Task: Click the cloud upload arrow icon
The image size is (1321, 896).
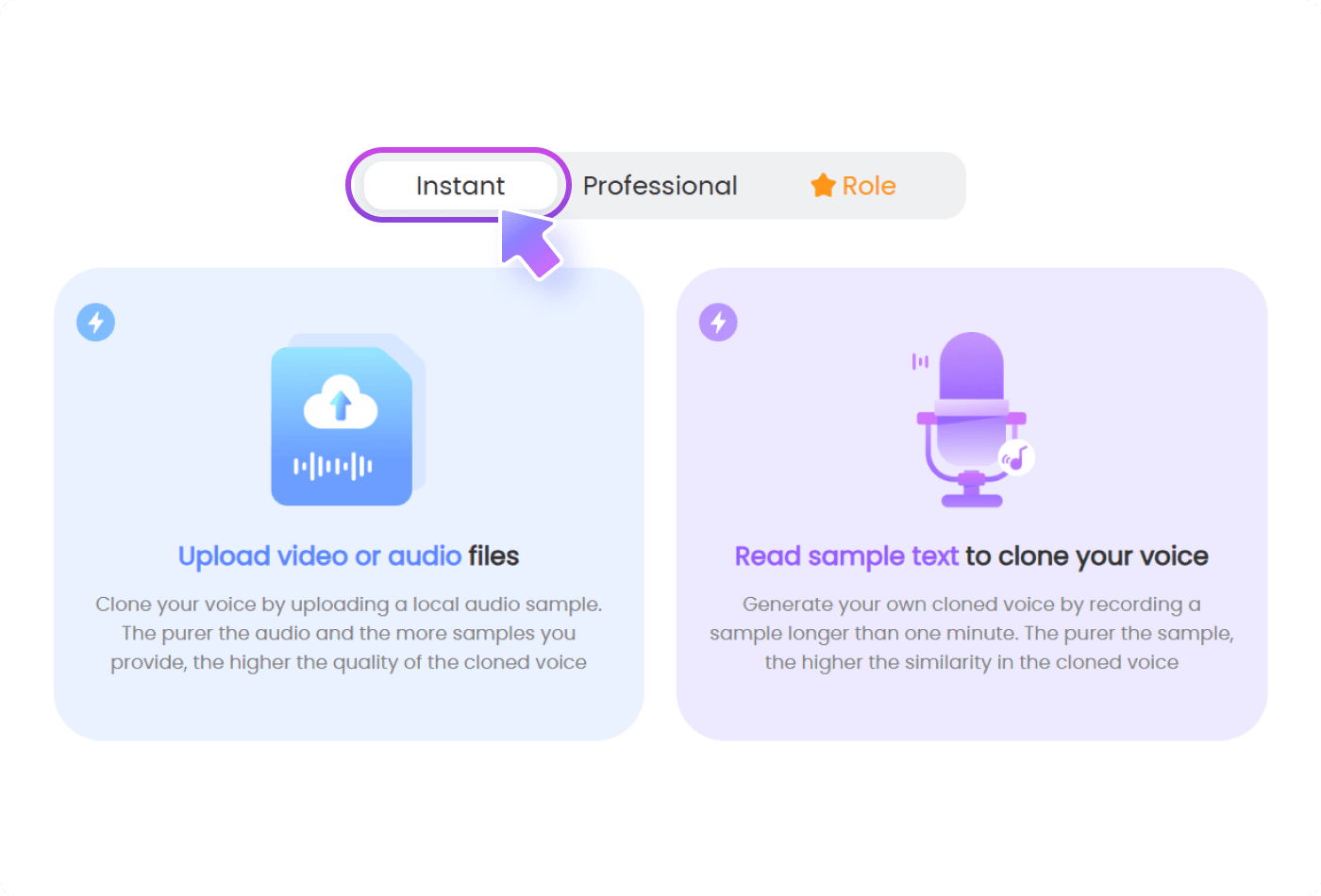Action: tap(341, 404)
